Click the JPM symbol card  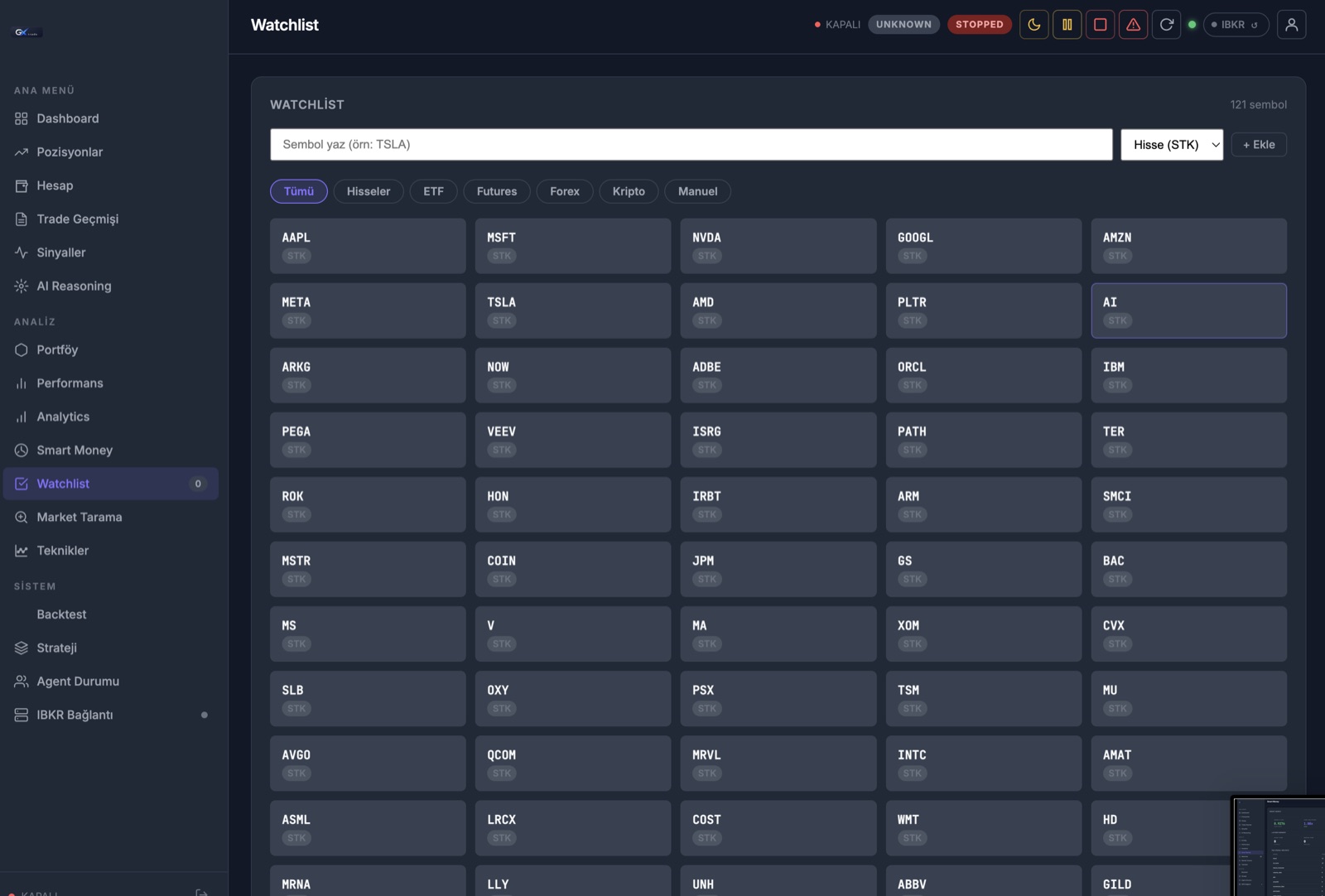(x=778, y=569)
